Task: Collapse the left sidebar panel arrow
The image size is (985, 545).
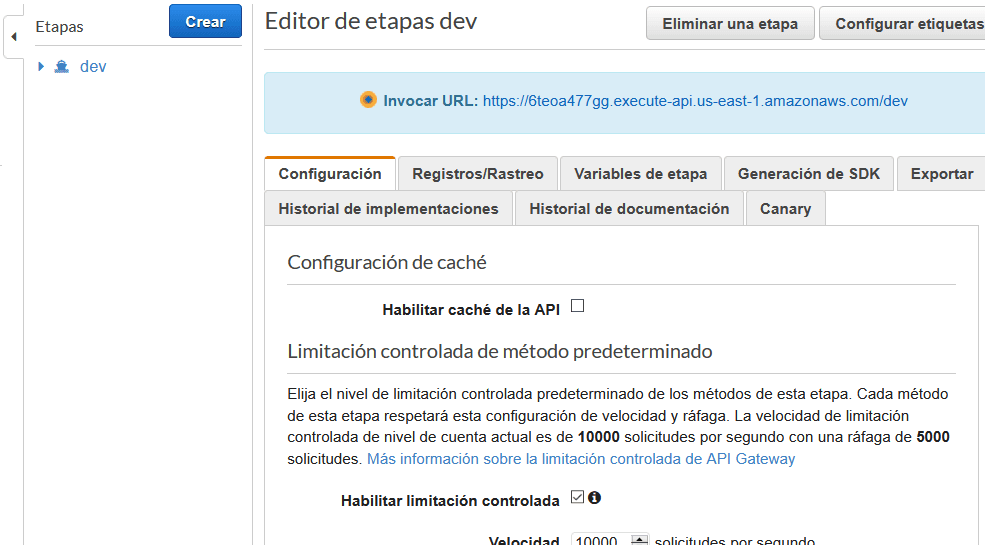Action: pyautogui.click(x=13, y=37)
